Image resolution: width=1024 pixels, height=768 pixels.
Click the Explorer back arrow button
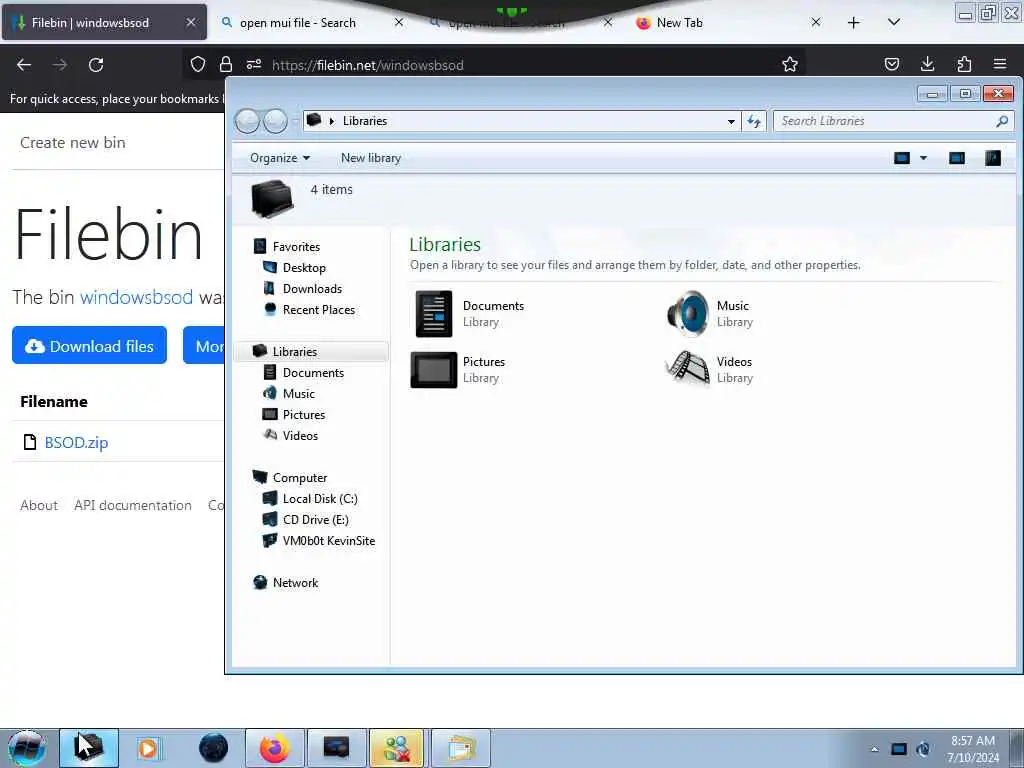[248, 121]
